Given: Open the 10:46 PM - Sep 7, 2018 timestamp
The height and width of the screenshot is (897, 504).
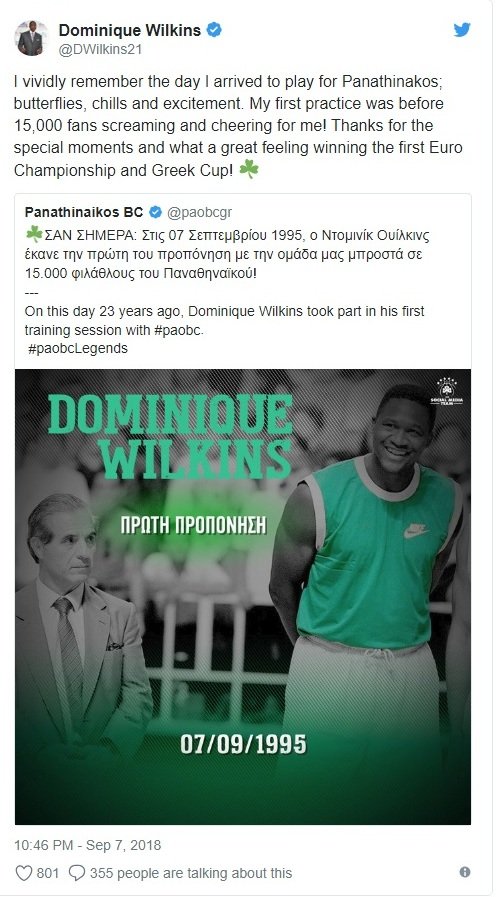Looking at the screenshot, I should [x=88, y=846].
